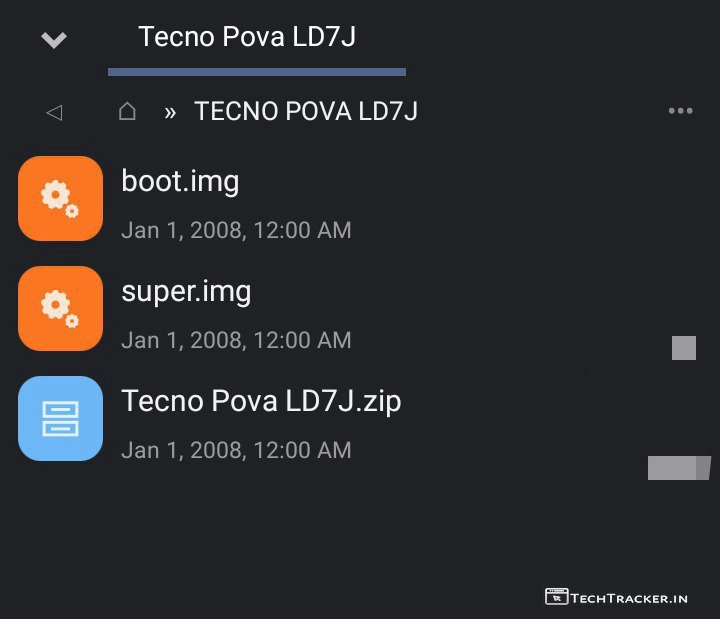Expand the top-left chevron dropdown
The width and height of the screenshot is (720, 619).
pyautogui.click(x=54, y=40)
